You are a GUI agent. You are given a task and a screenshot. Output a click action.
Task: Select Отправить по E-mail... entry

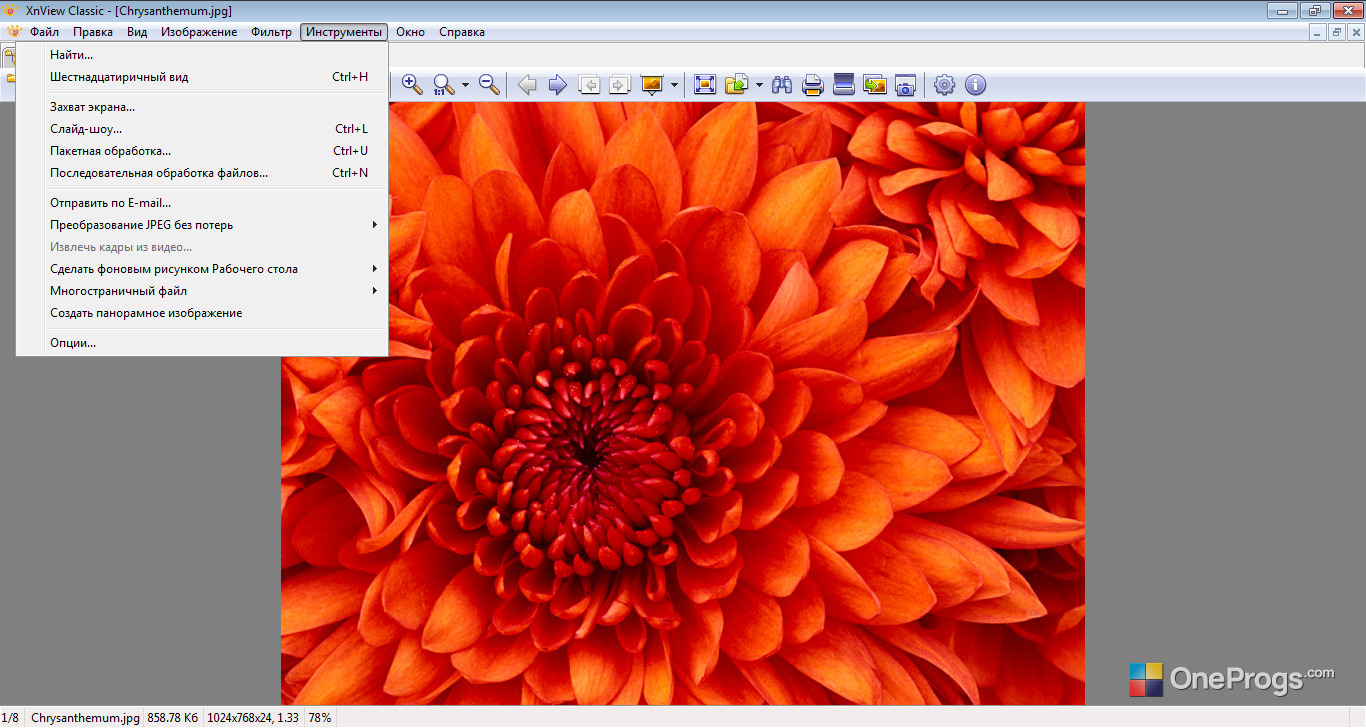point(202,203)
